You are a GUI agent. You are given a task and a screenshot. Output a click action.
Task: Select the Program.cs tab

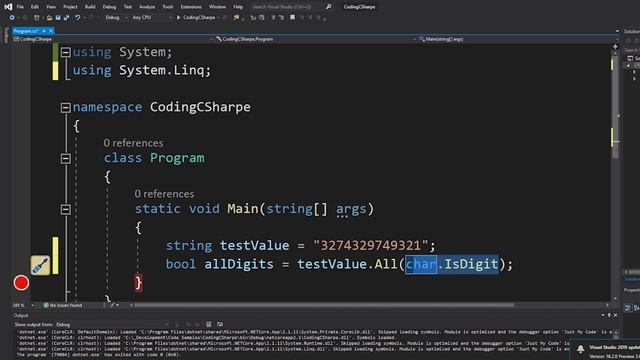point(26,31)
